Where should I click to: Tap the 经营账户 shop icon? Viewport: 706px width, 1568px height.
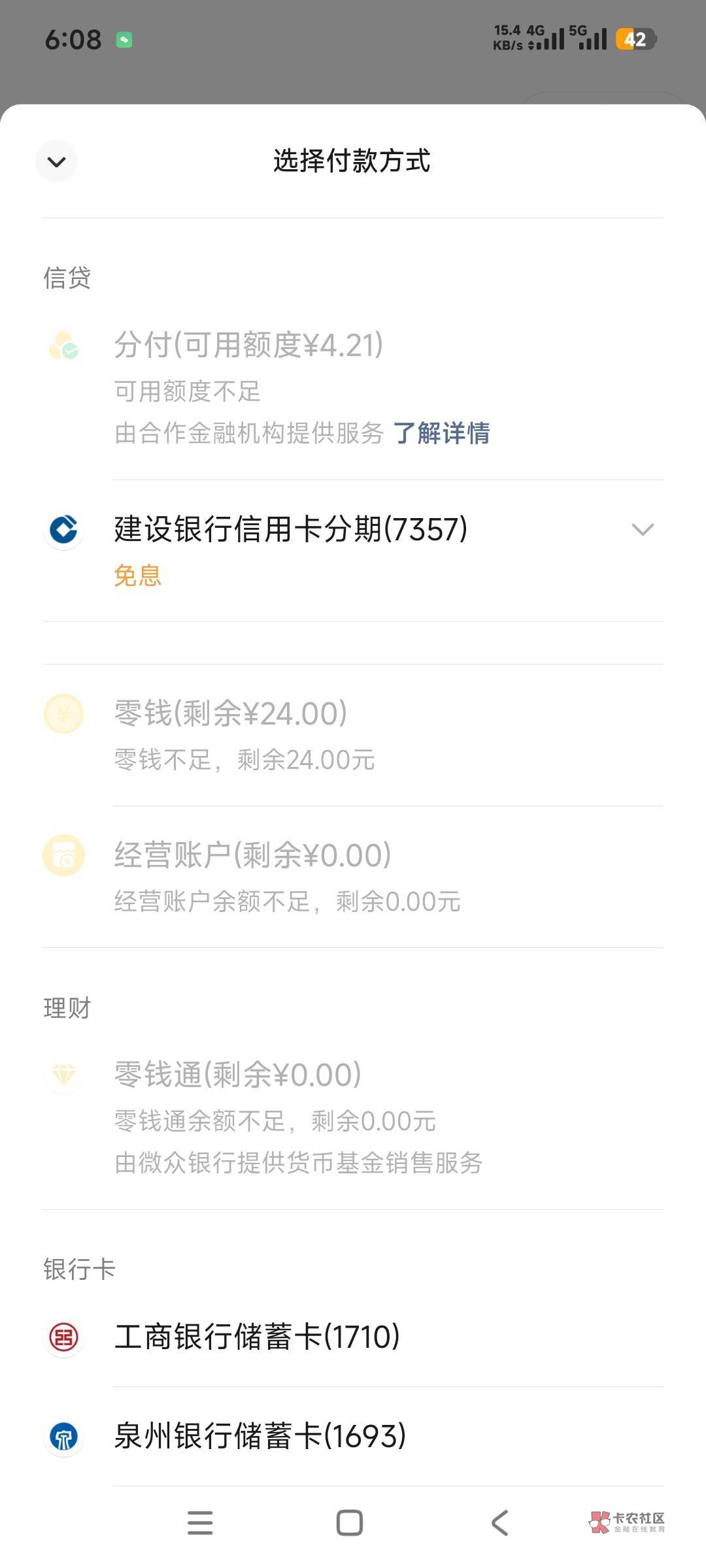click(x=63, y=855)
